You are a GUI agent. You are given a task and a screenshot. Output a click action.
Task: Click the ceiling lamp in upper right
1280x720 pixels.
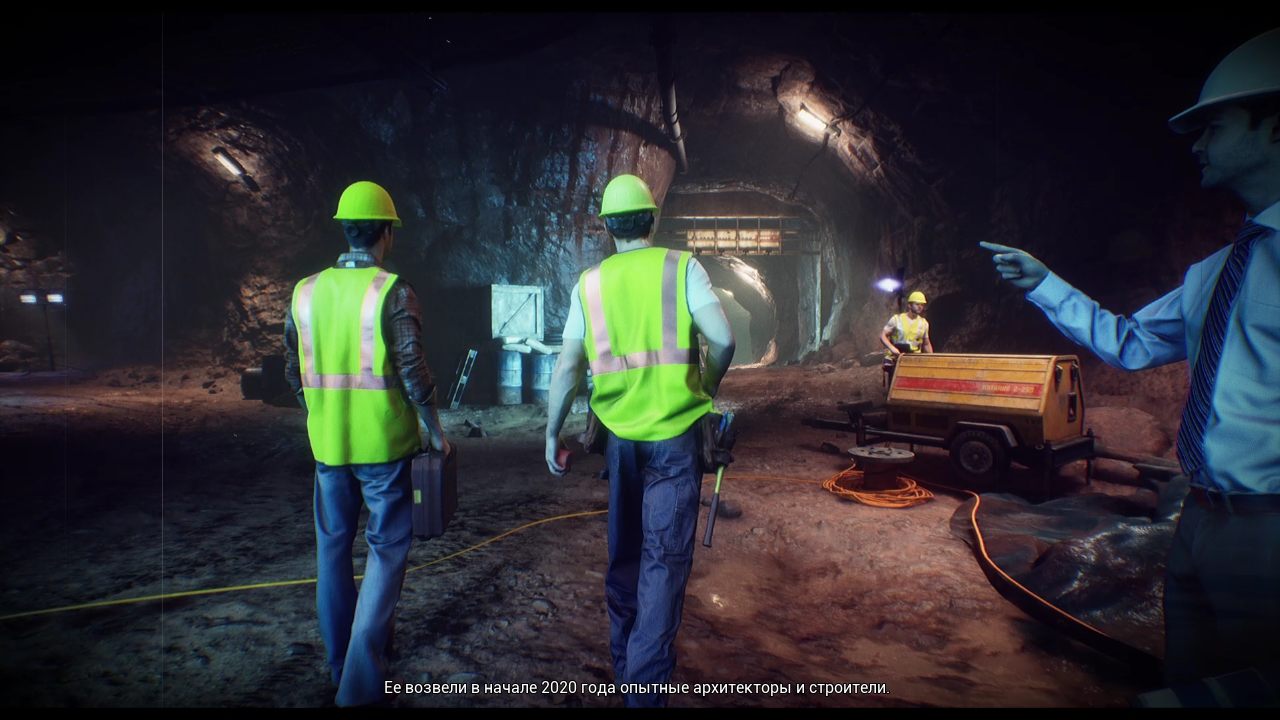811,120
